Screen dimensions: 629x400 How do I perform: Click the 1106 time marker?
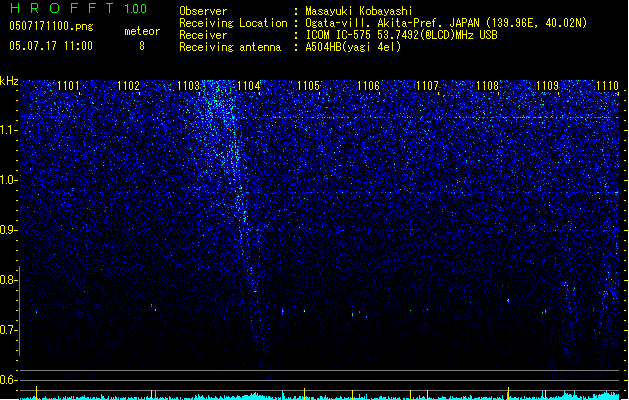click(368, 85)
